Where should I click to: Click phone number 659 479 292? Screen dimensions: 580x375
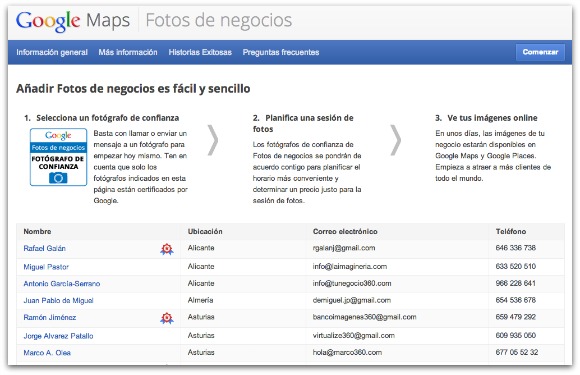click(516, 317)
